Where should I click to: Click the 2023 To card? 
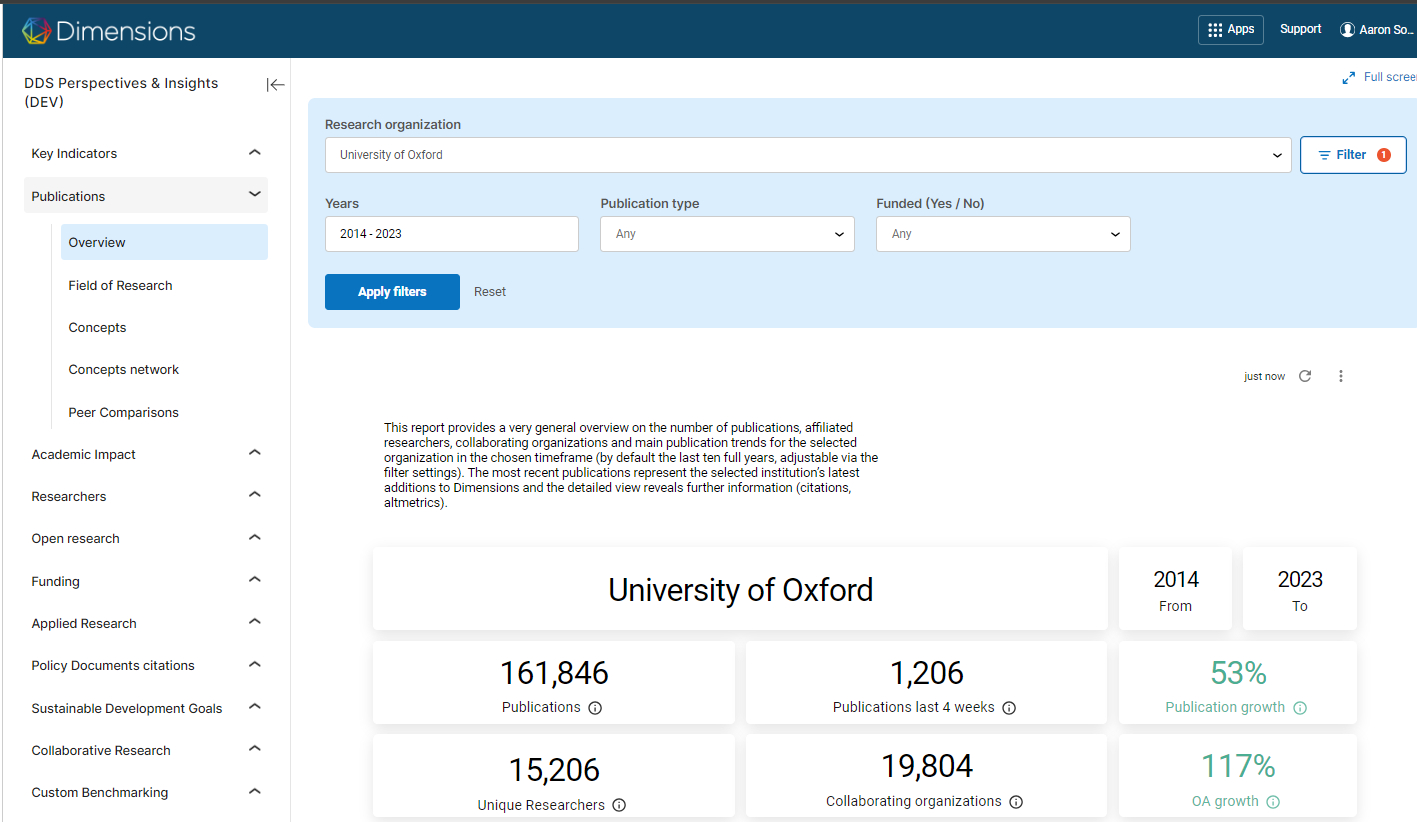click(1300, 588)
